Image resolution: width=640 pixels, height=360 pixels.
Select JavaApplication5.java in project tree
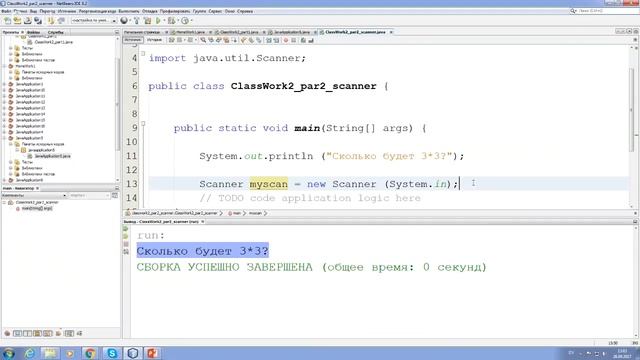(x=52, y=156)
